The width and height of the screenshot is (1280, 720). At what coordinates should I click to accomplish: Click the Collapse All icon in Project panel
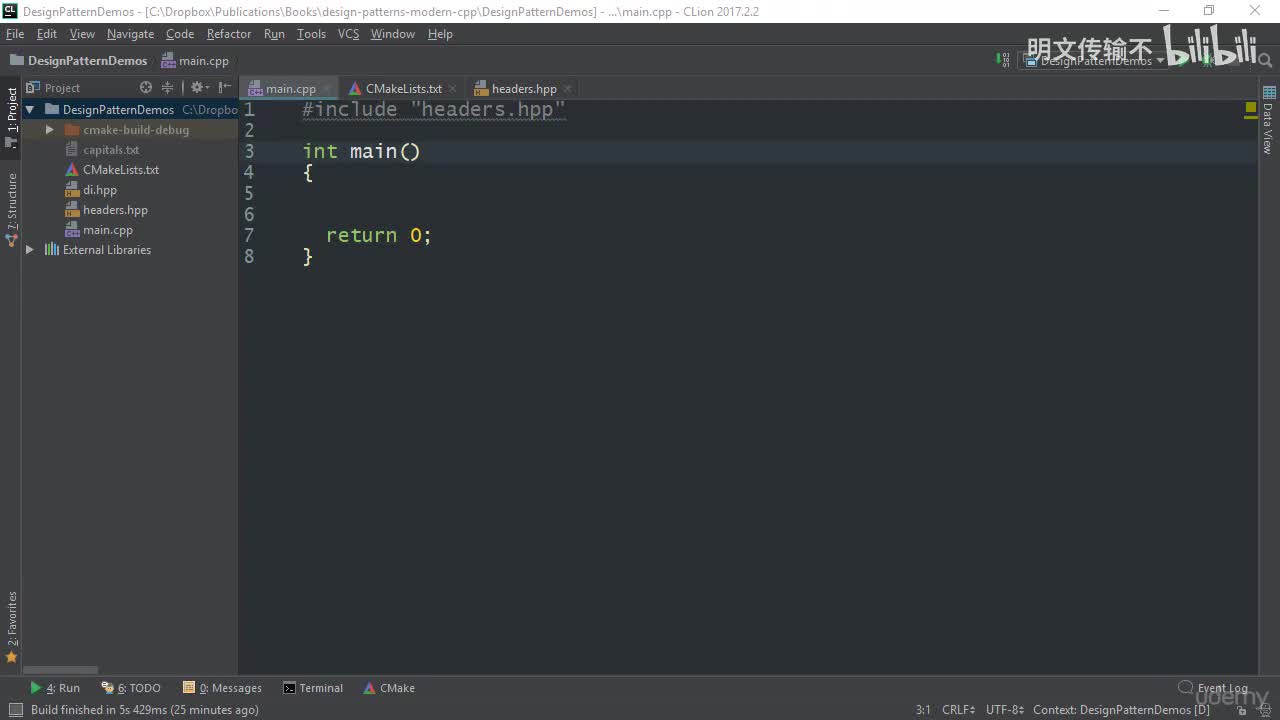click(x=167, y=88)
